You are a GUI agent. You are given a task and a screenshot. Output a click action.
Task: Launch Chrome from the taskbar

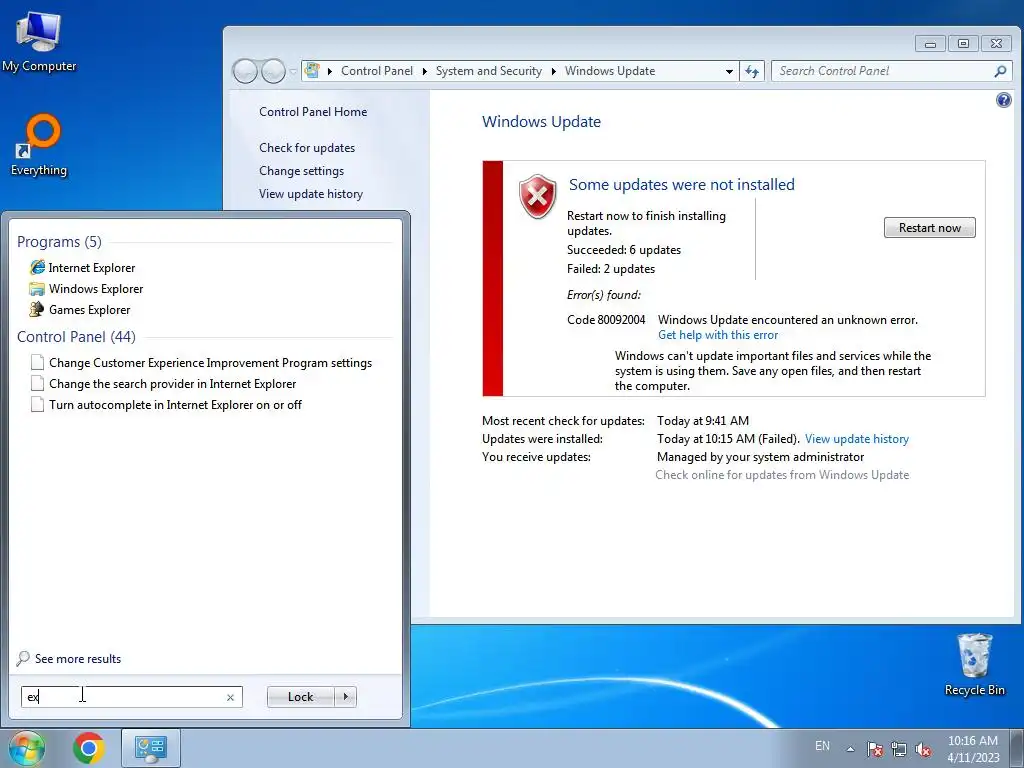coord(89,748)
